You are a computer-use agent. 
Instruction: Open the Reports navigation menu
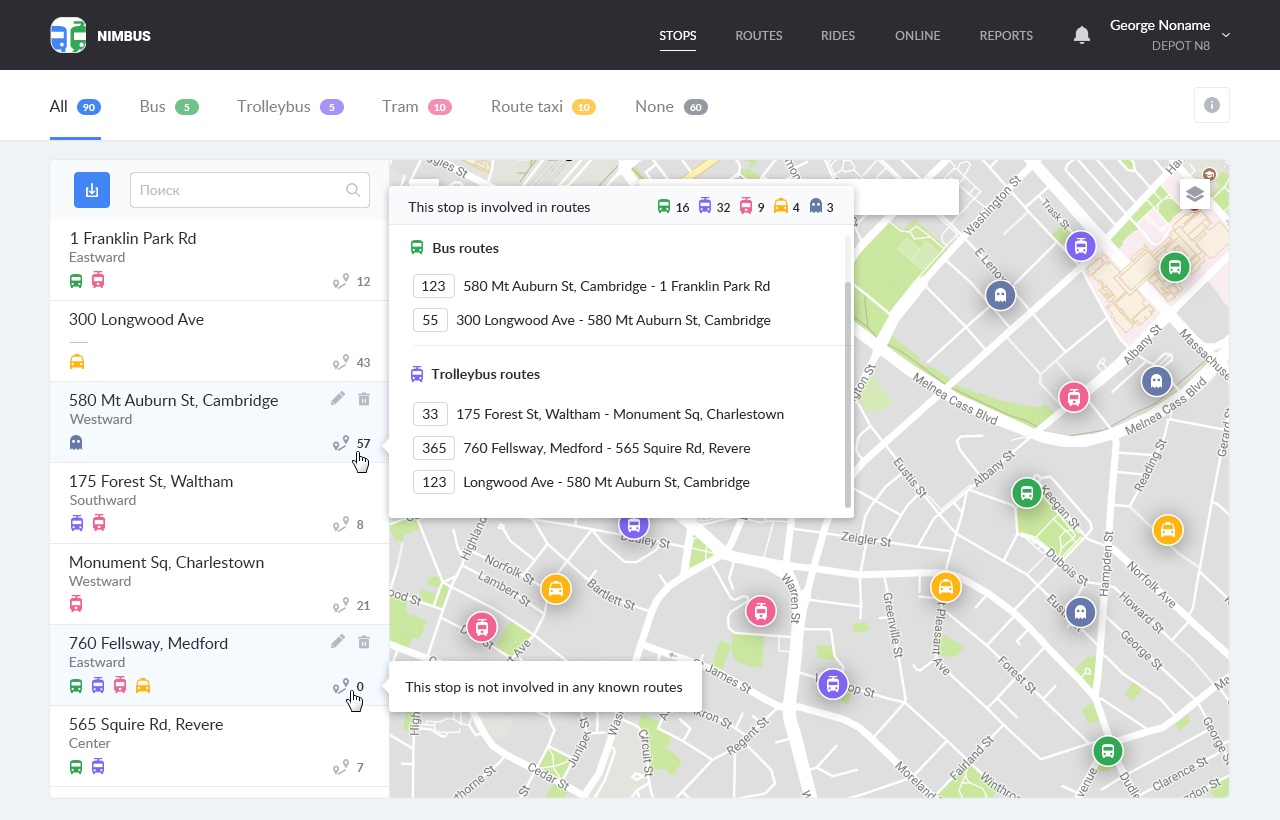tap(1006, 36)
